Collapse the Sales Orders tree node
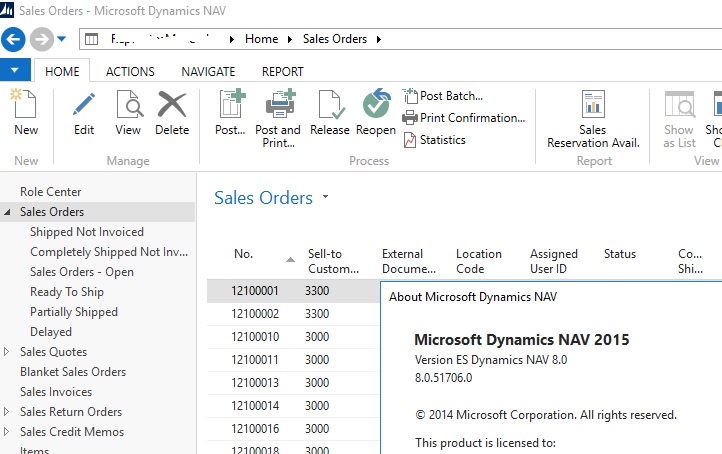This screenshot has height=454, width=722. click(7, 212)
